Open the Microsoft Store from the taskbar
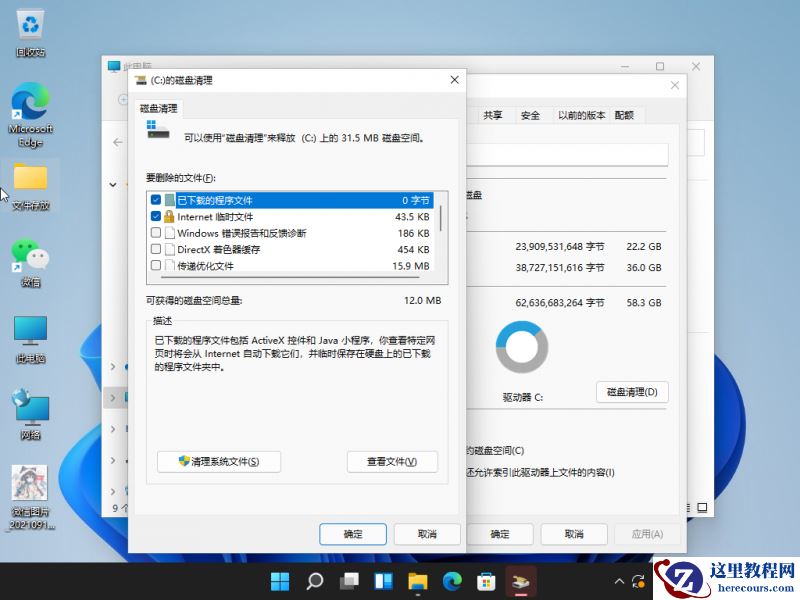Screen dimensions: 800x600 coord(486,580)
